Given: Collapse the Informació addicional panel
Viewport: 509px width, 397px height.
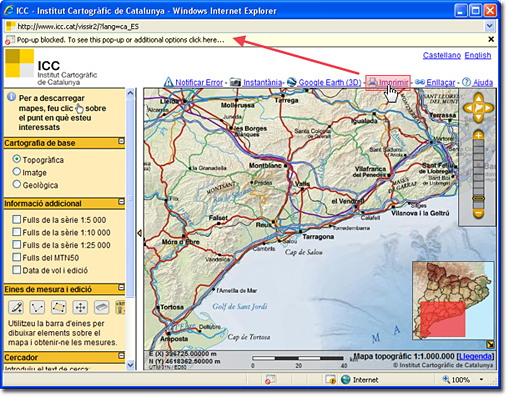Looking at the screenshot, I should [x=121, y=202].
